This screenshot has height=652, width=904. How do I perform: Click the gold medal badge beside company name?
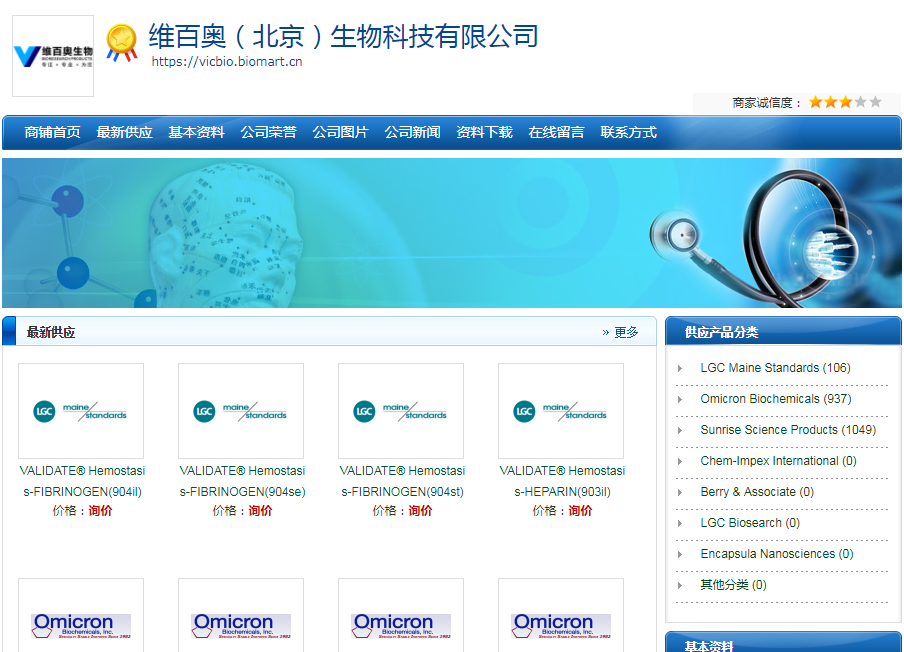click(x=122, y=44)
